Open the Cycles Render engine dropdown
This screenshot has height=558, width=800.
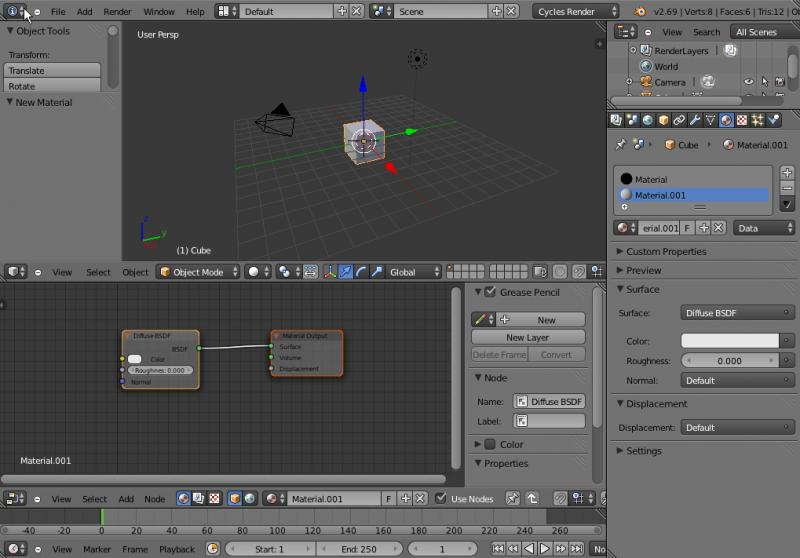pos(577,12)
